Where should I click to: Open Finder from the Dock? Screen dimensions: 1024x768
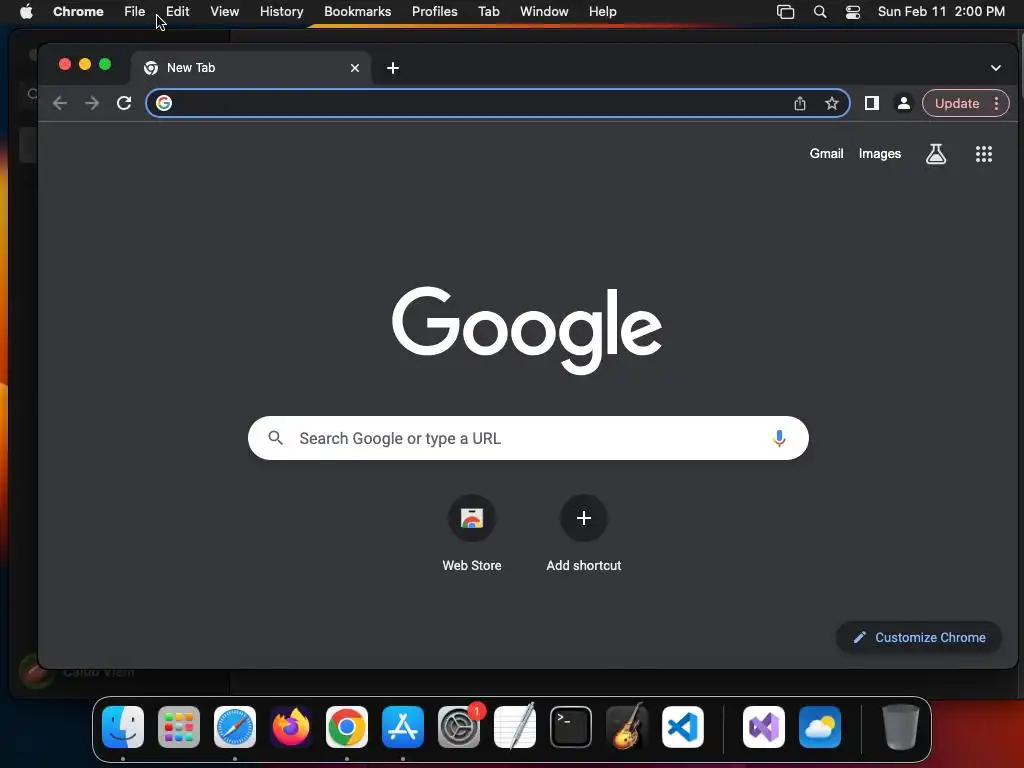[x=123, y=727]
